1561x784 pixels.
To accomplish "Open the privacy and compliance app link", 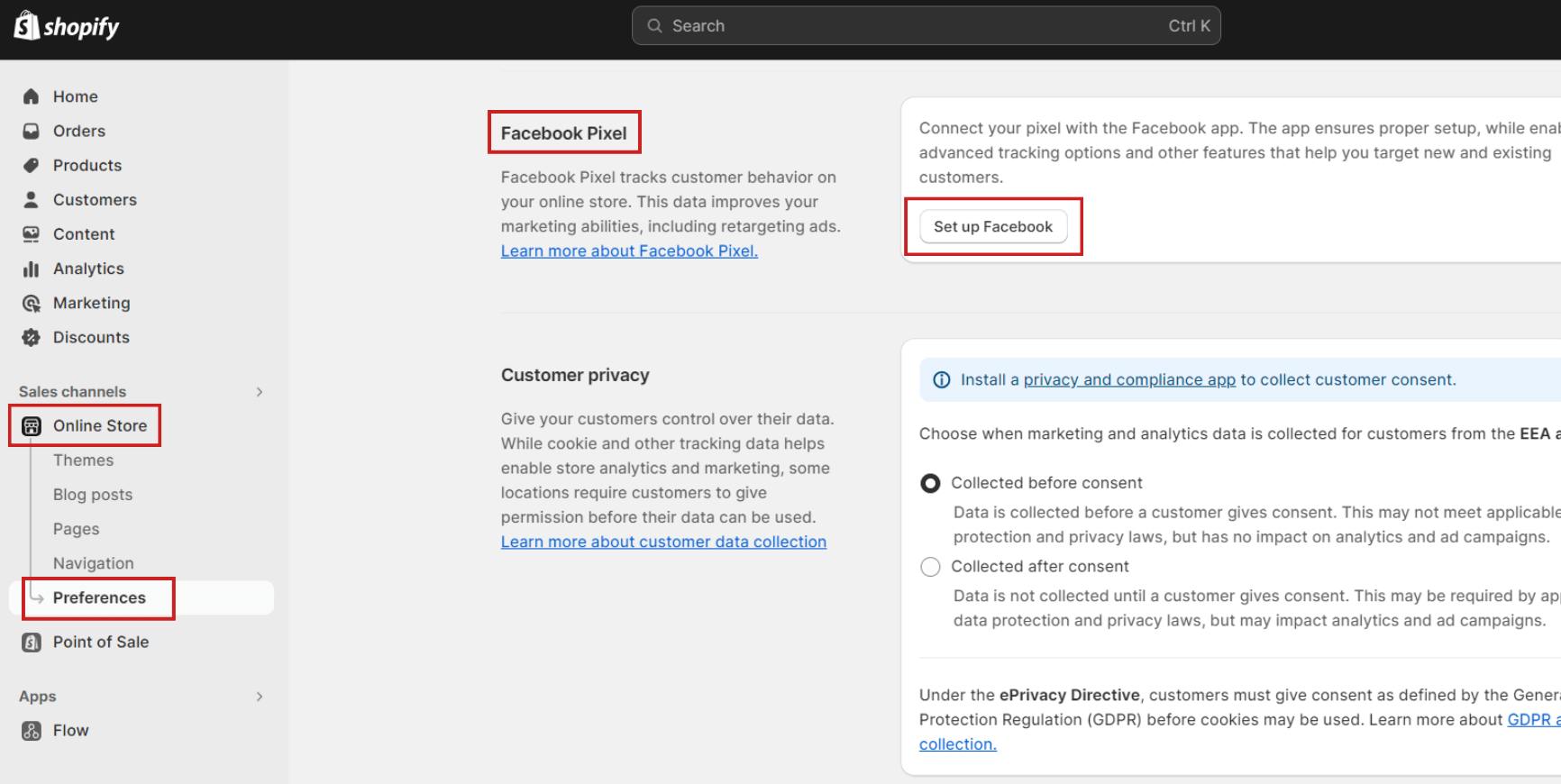I will point(1129,380).
